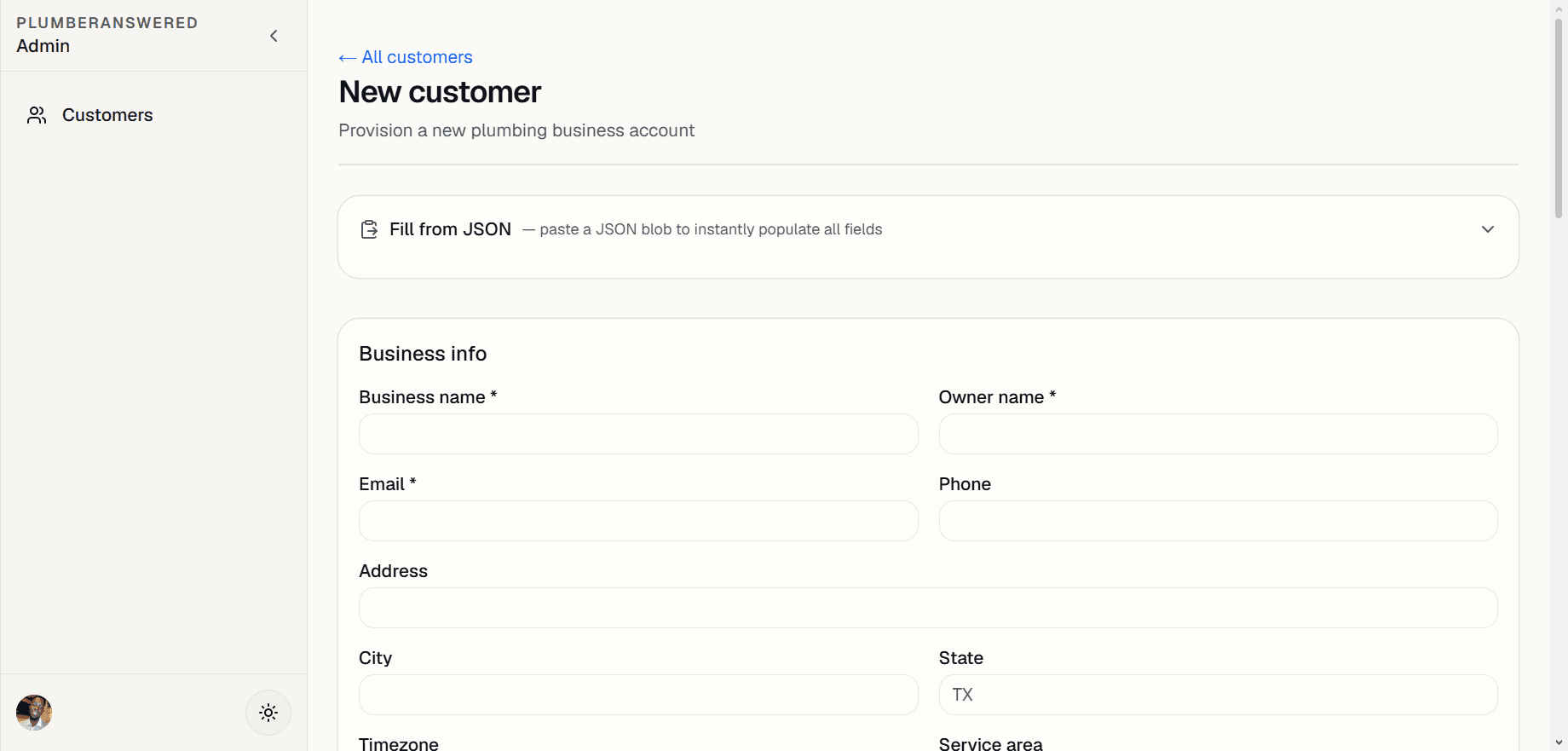The image size is (1568, 751).
Task: Toggle the light/dark theme sun icon
Action: tap(268, 713)
